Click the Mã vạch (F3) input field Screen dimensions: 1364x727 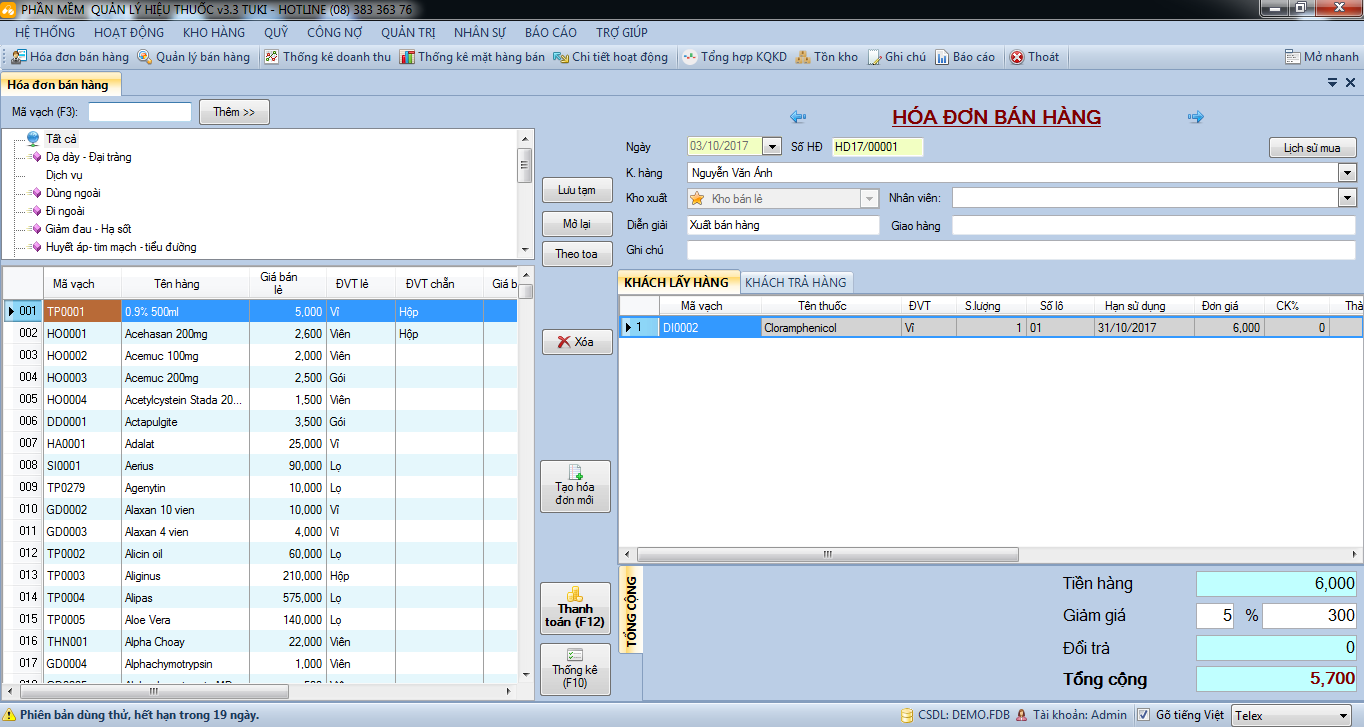click(x=140, y=112)
